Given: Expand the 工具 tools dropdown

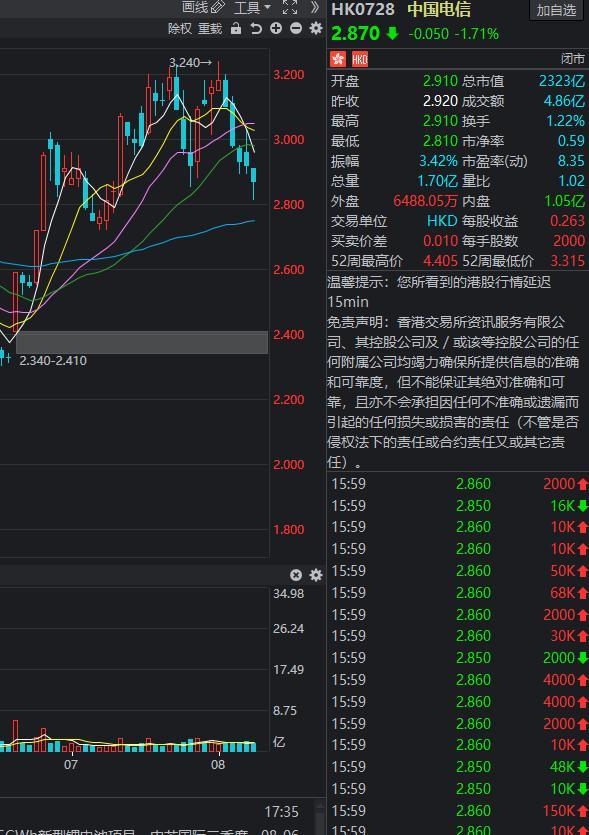Looking at the screenshot, I should click(x=252, y=7).
